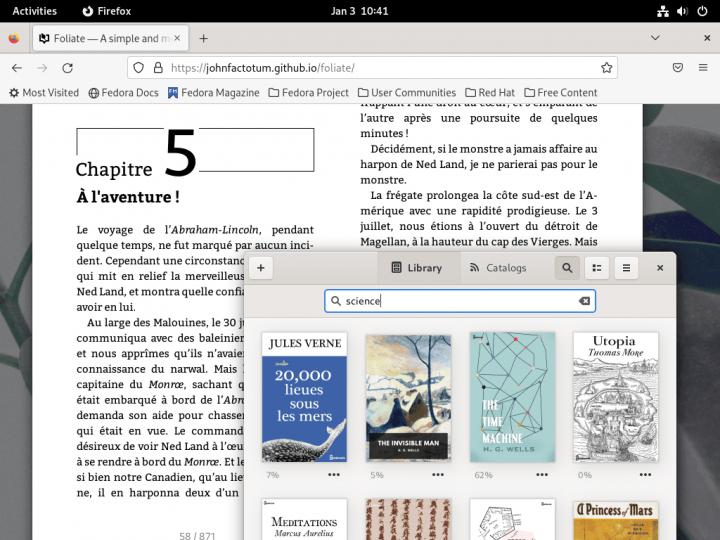Switch to the Library tab

click(416, 268)
